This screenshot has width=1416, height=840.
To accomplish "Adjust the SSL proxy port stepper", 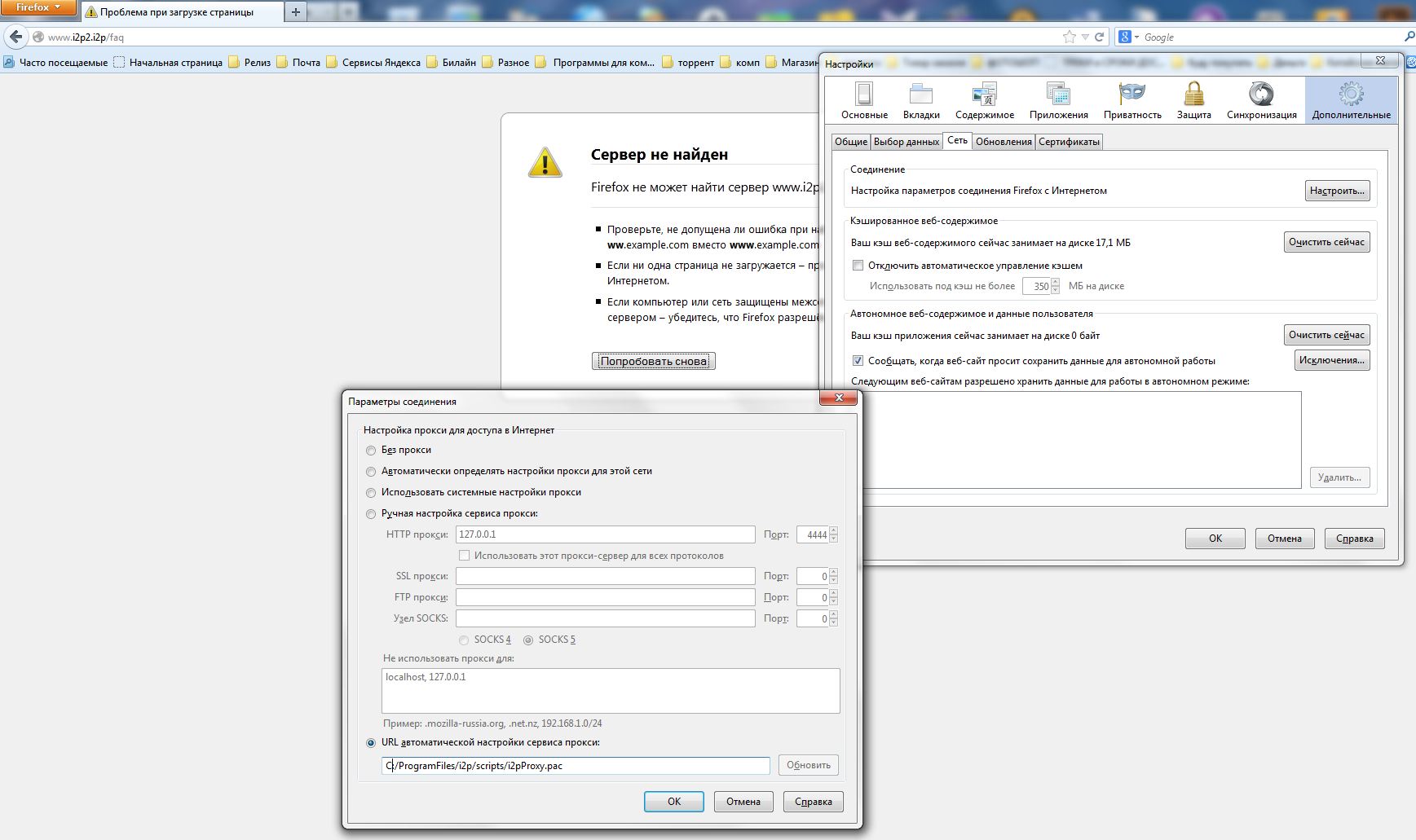I will click(x=833, y=576).
